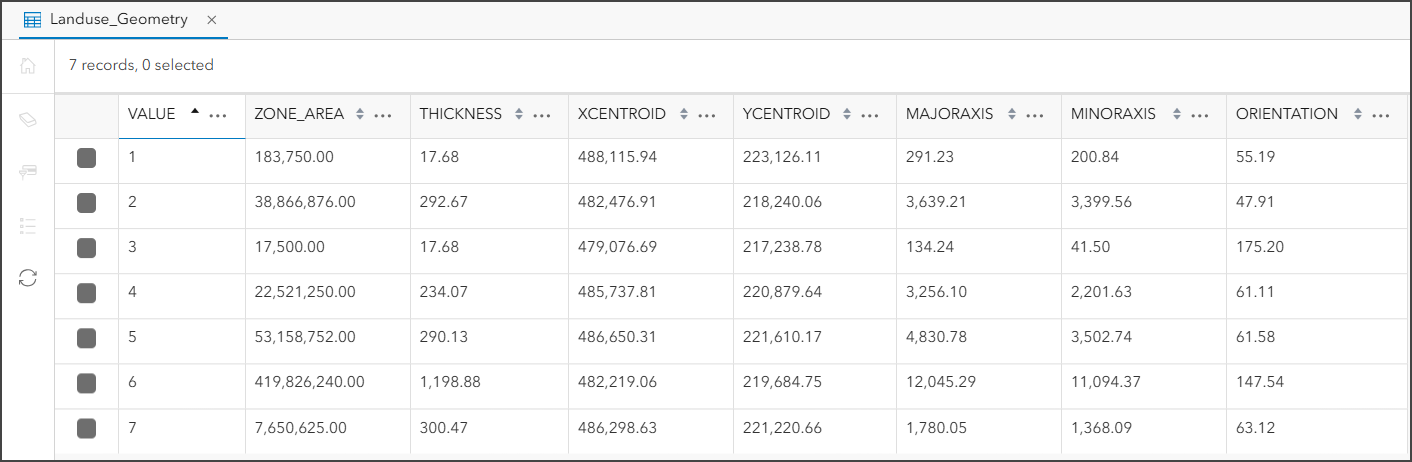The image size is (1412, 462).
Task: Open the THICKNESS column more options menu
Action: point(542,115)
